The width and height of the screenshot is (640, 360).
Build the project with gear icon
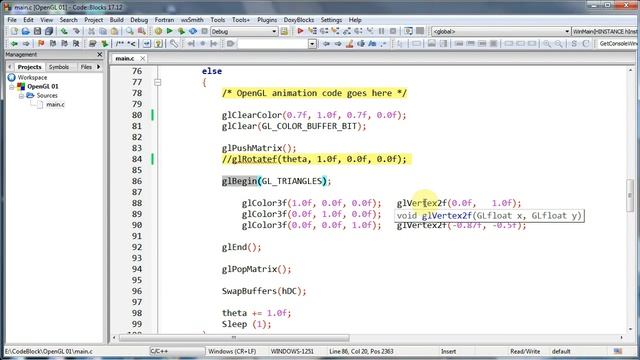(158, 31)
